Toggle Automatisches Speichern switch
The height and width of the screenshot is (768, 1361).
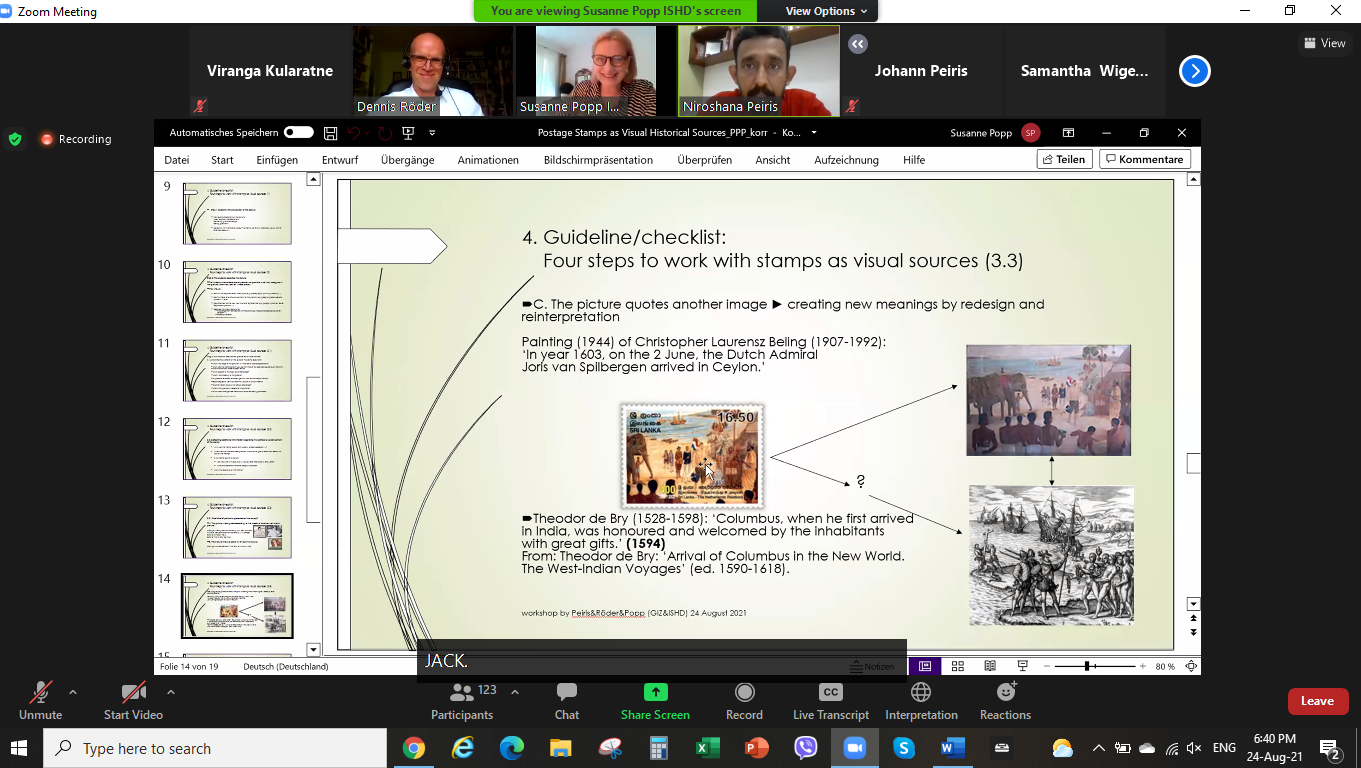coord(298,133)
